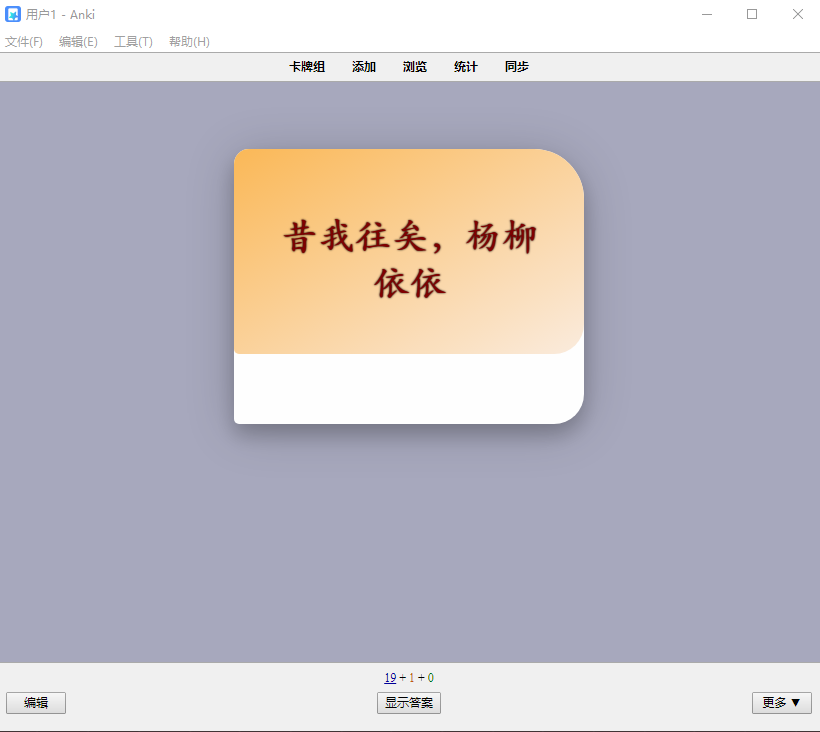Click the card text 昔我往矣，杨柳依依
Screen dimensions: 820x732
409,260
